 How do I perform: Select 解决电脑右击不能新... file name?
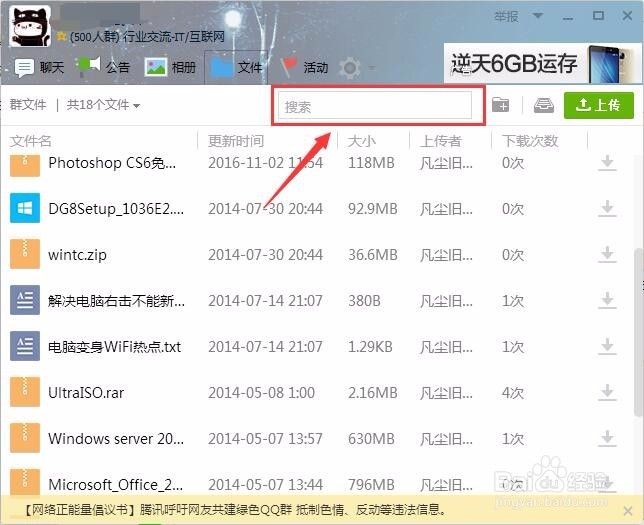point(116,301)
